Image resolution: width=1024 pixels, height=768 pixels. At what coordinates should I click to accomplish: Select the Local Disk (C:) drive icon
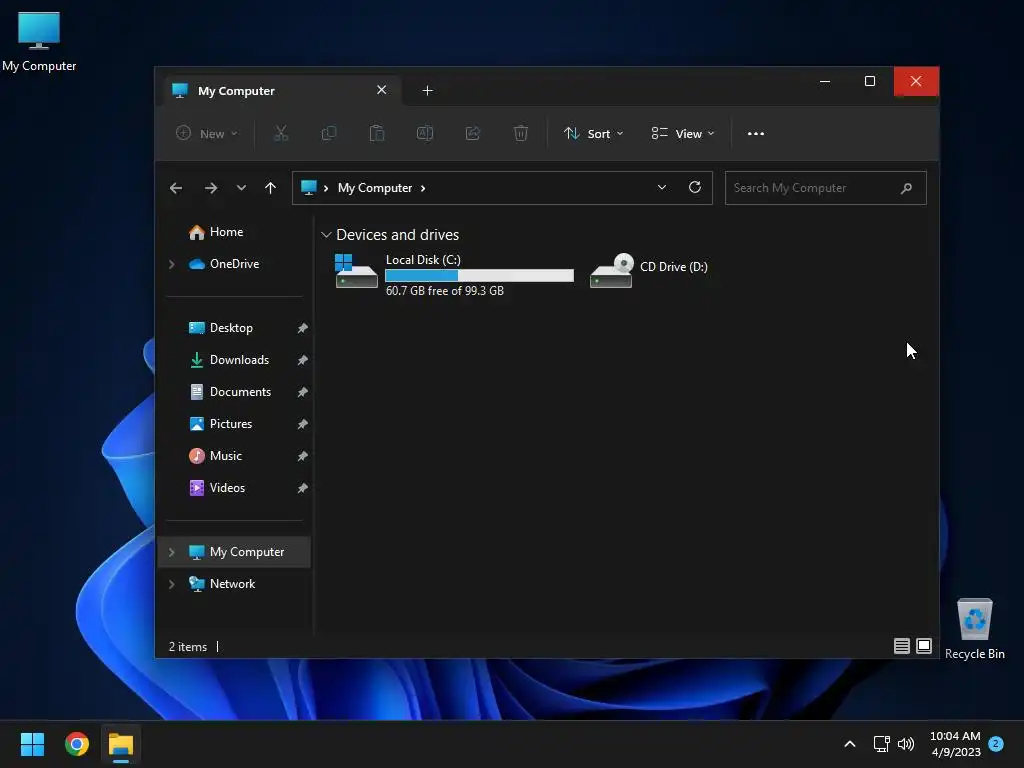(x=356, y=271)
